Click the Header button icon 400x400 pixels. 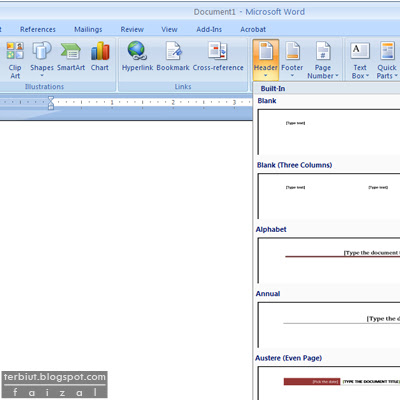click(x=266, y=51)
